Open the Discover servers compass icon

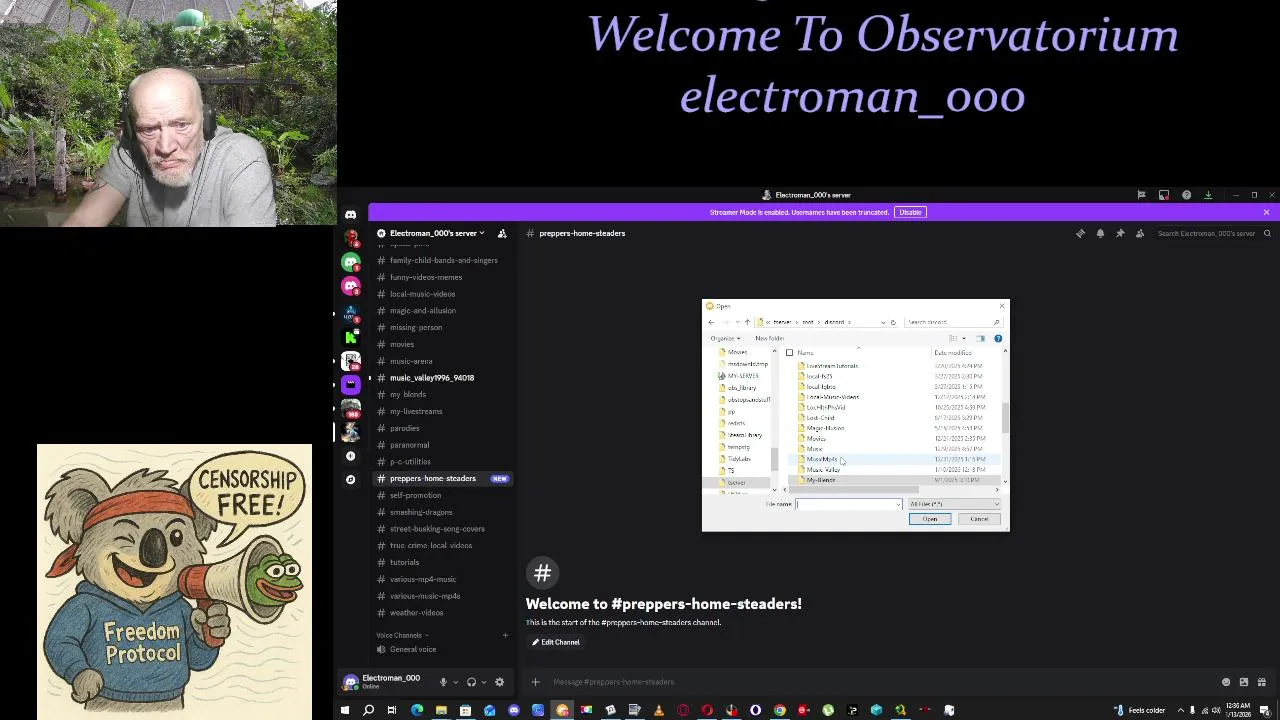[x=350, y=480]
